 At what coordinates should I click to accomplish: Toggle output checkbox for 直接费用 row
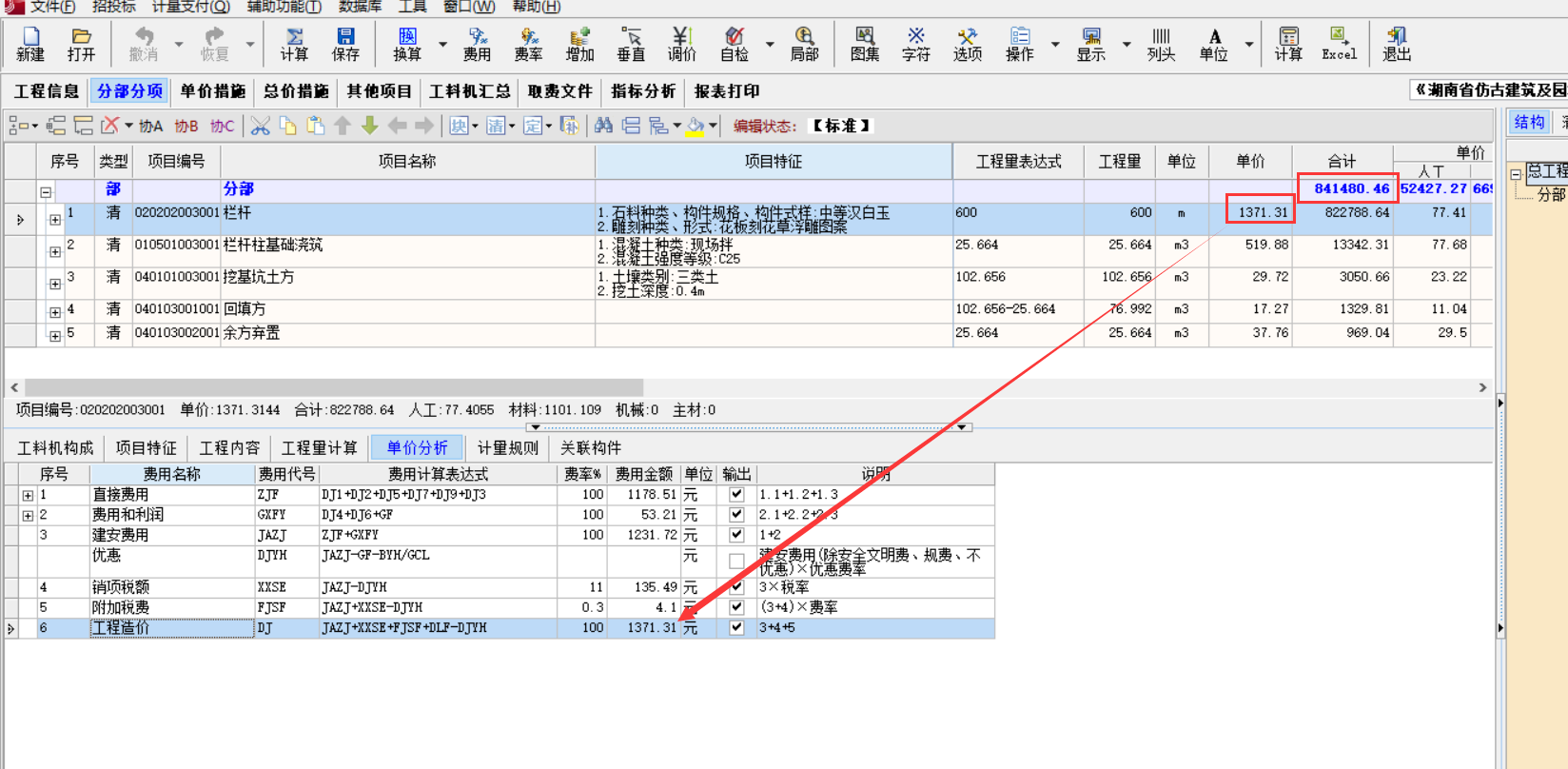pyautogui.click(x=736, y=495)
